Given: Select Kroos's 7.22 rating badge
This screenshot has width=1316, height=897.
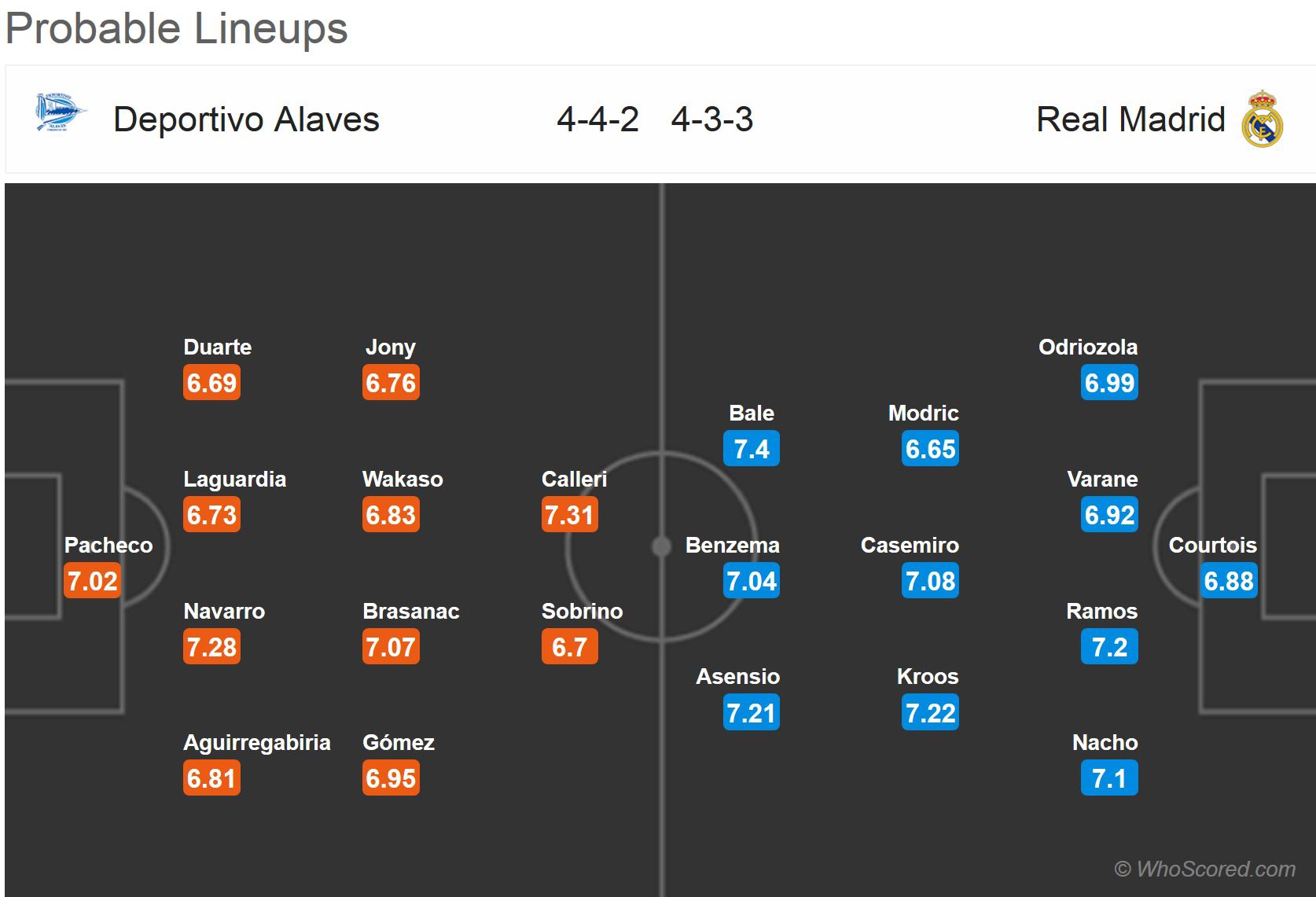Looking at the screenshot, I should pos(930,713).
